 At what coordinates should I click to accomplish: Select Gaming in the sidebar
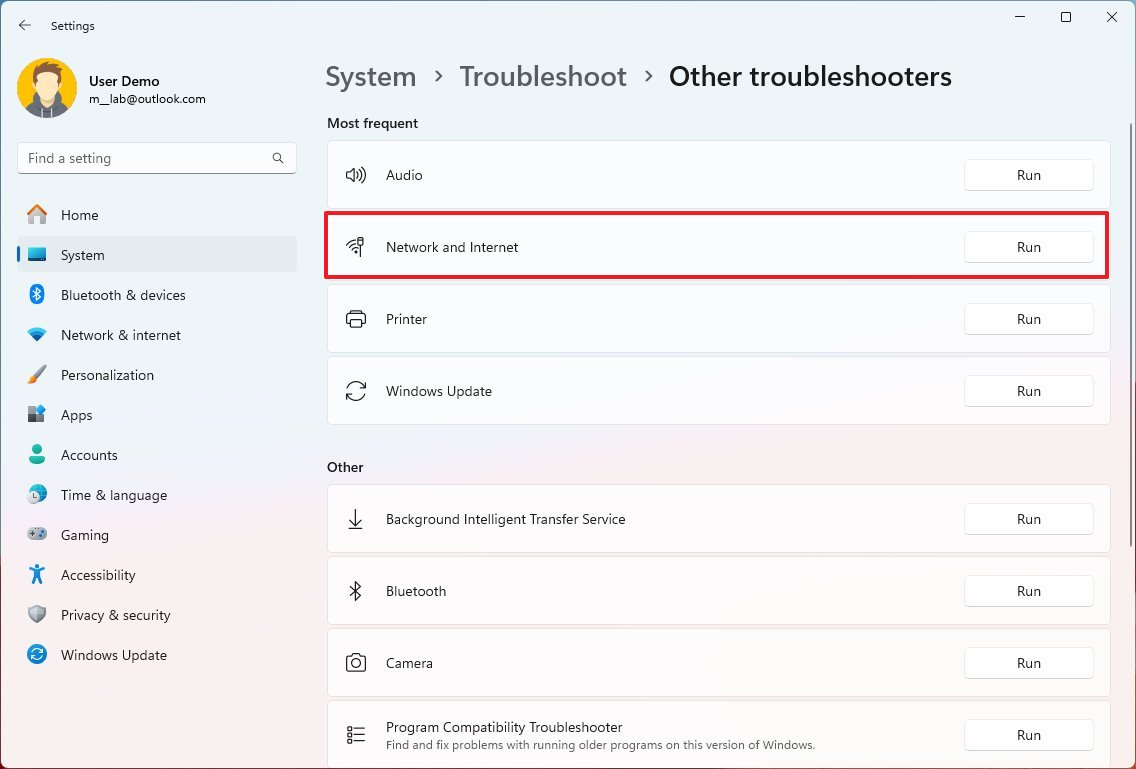point(84,535)
